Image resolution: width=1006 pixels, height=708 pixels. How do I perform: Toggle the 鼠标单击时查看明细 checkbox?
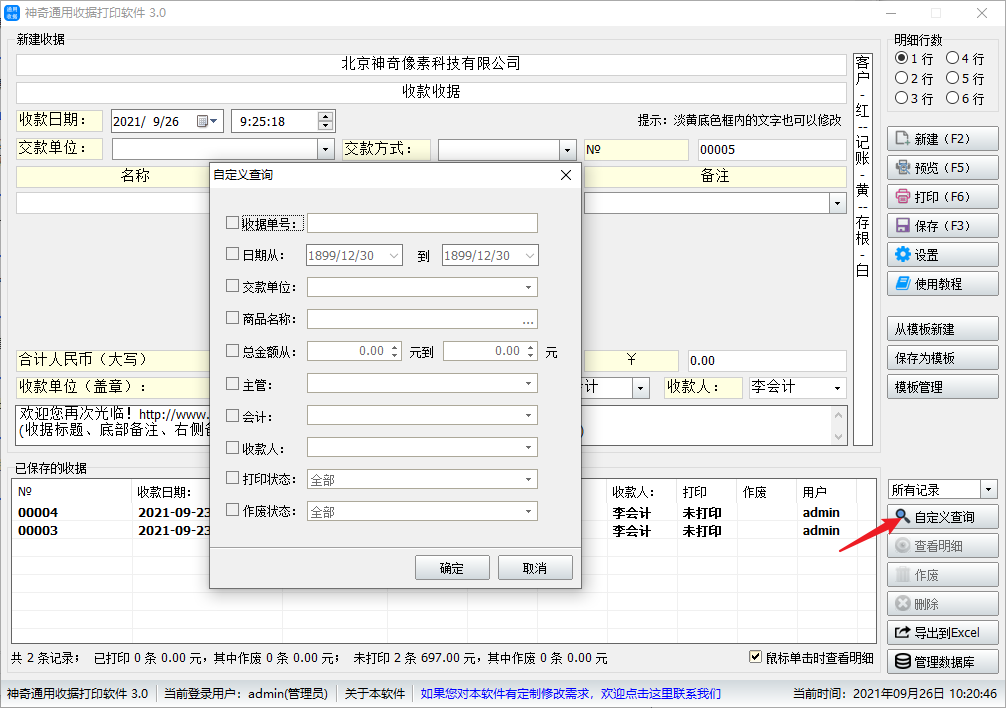click(757, 658)
